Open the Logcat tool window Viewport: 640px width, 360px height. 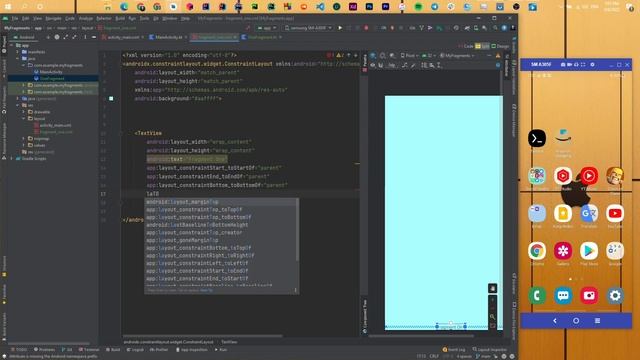coord(136,350)
